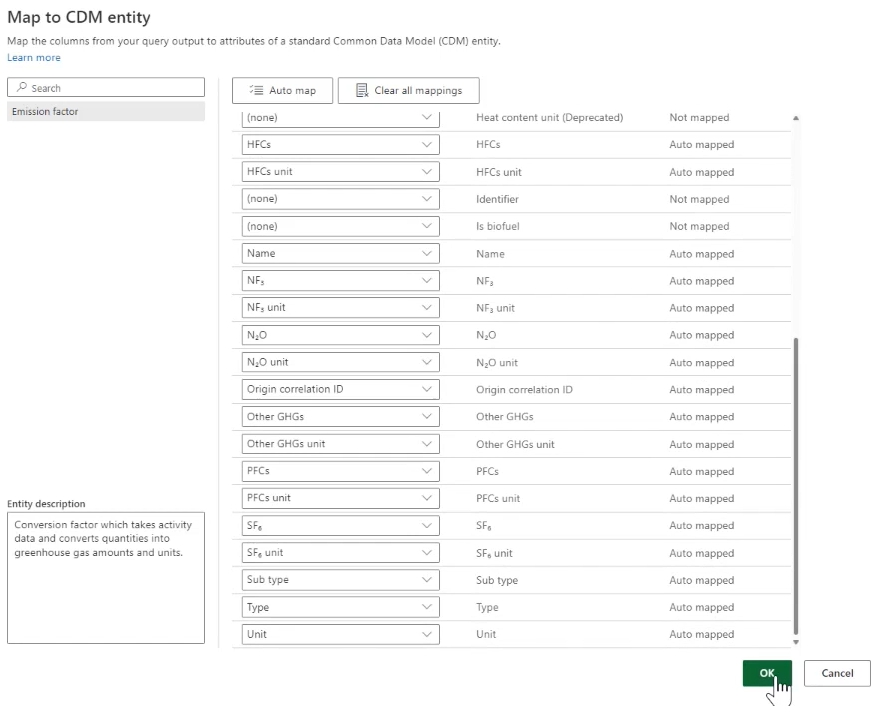Click the 'Identifier' attribute label
Image resolution: width=883 pixels, height=706 pixels.
[x=497, y=199]
